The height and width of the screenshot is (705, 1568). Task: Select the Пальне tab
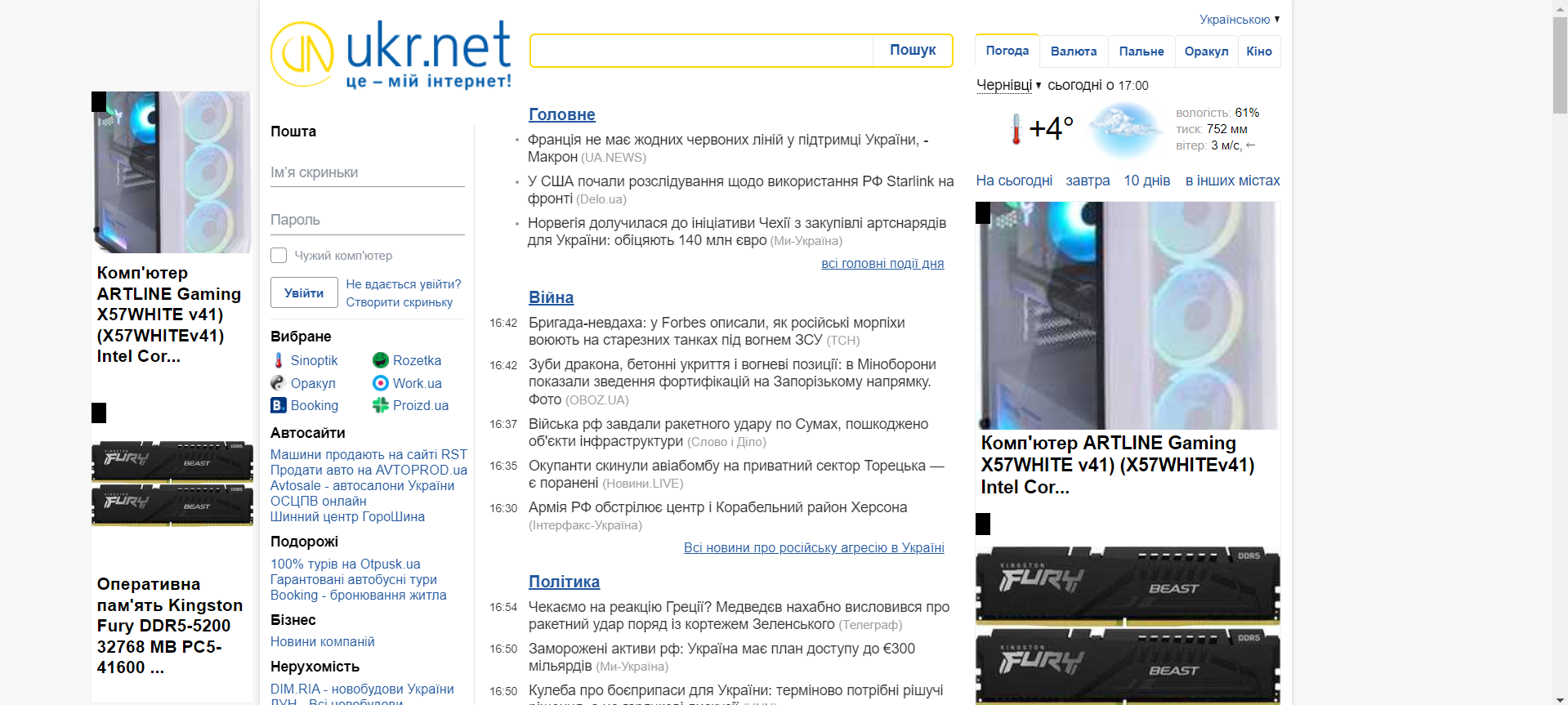(1141, 51)
